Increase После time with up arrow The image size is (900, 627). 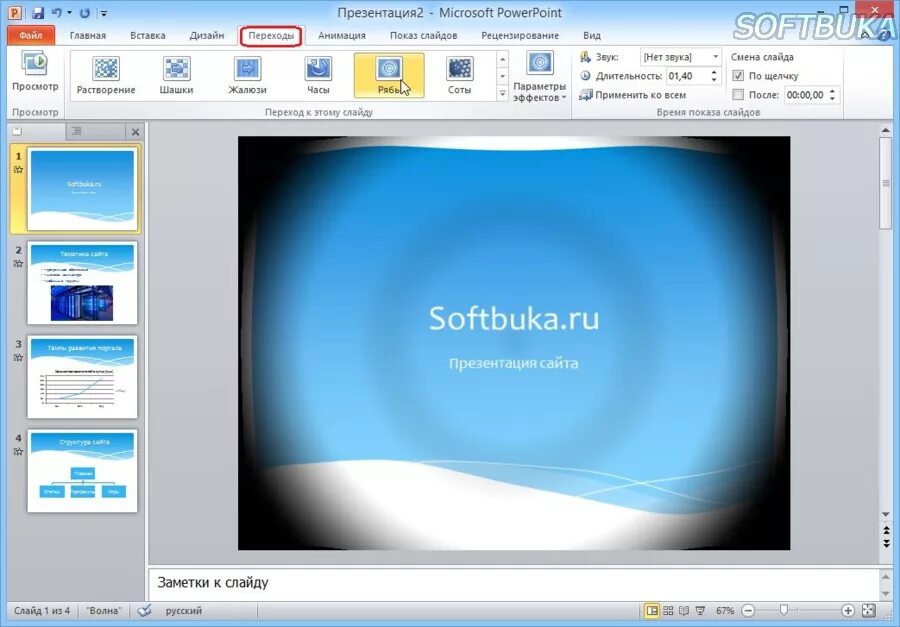833,91
